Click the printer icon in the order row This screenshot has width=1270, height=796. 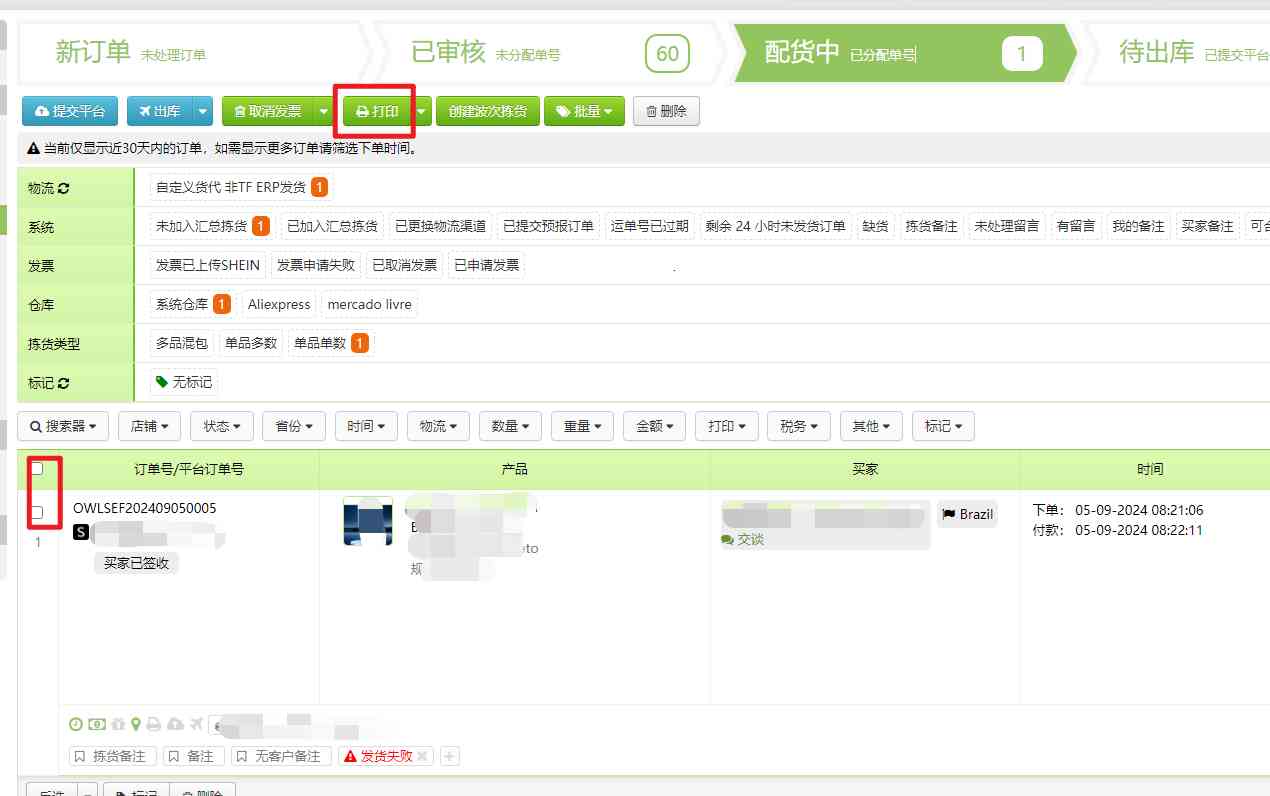click(152, 723)
